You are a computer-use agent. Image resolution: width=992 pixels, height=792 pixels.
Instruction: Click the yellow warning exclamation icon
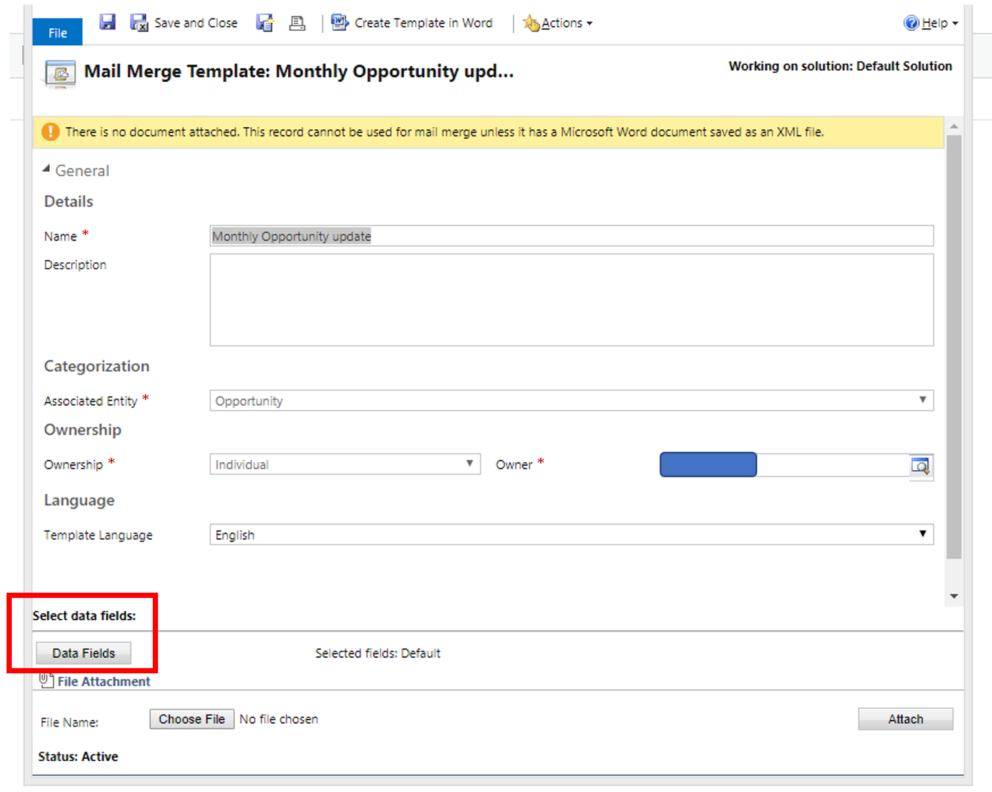51,132
